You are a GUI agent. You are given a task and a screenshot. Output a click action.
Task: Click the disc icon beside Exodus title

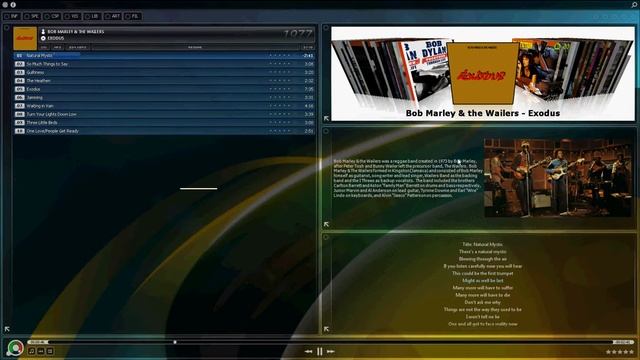[43, 38]
